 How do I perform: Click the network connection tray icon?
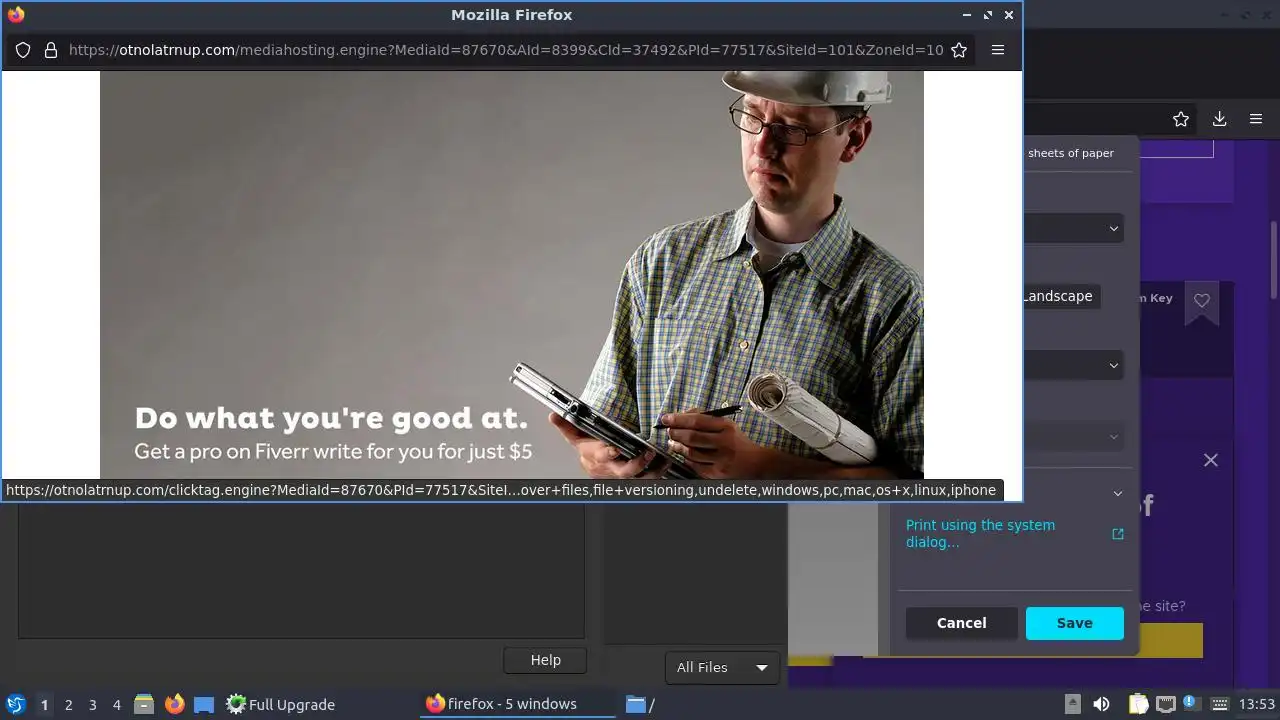point(1166,704)
